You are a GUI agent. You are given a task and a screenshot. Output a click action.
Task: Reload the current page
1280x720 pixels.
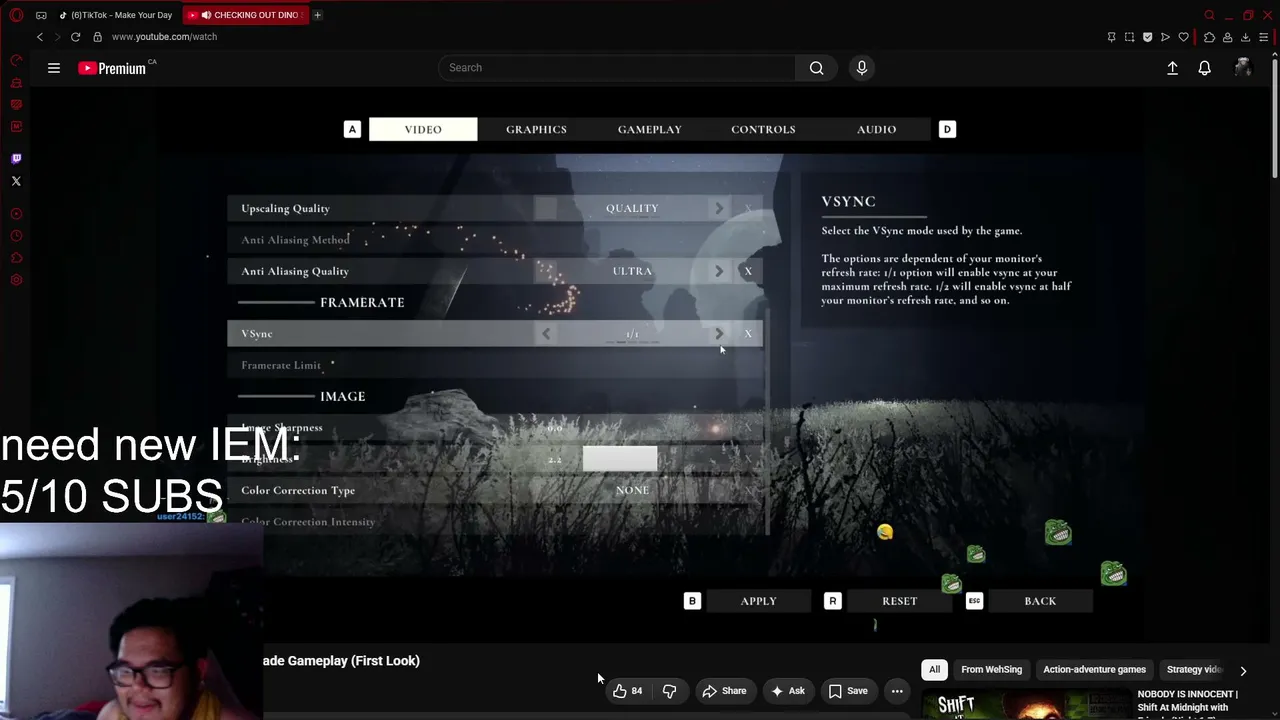[x=75, y=37]
